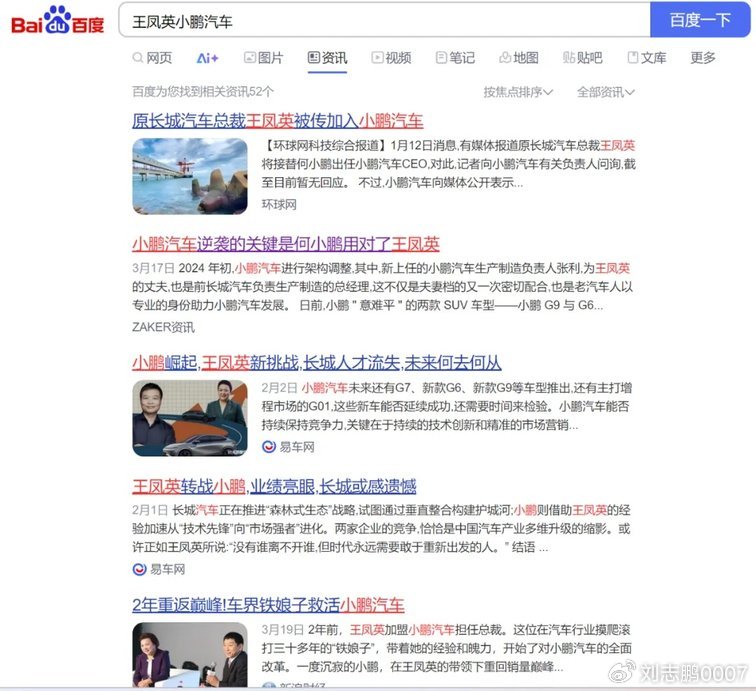
Task: Click 易车网 source text under 2月2日 article
Action: click(297, 447)
